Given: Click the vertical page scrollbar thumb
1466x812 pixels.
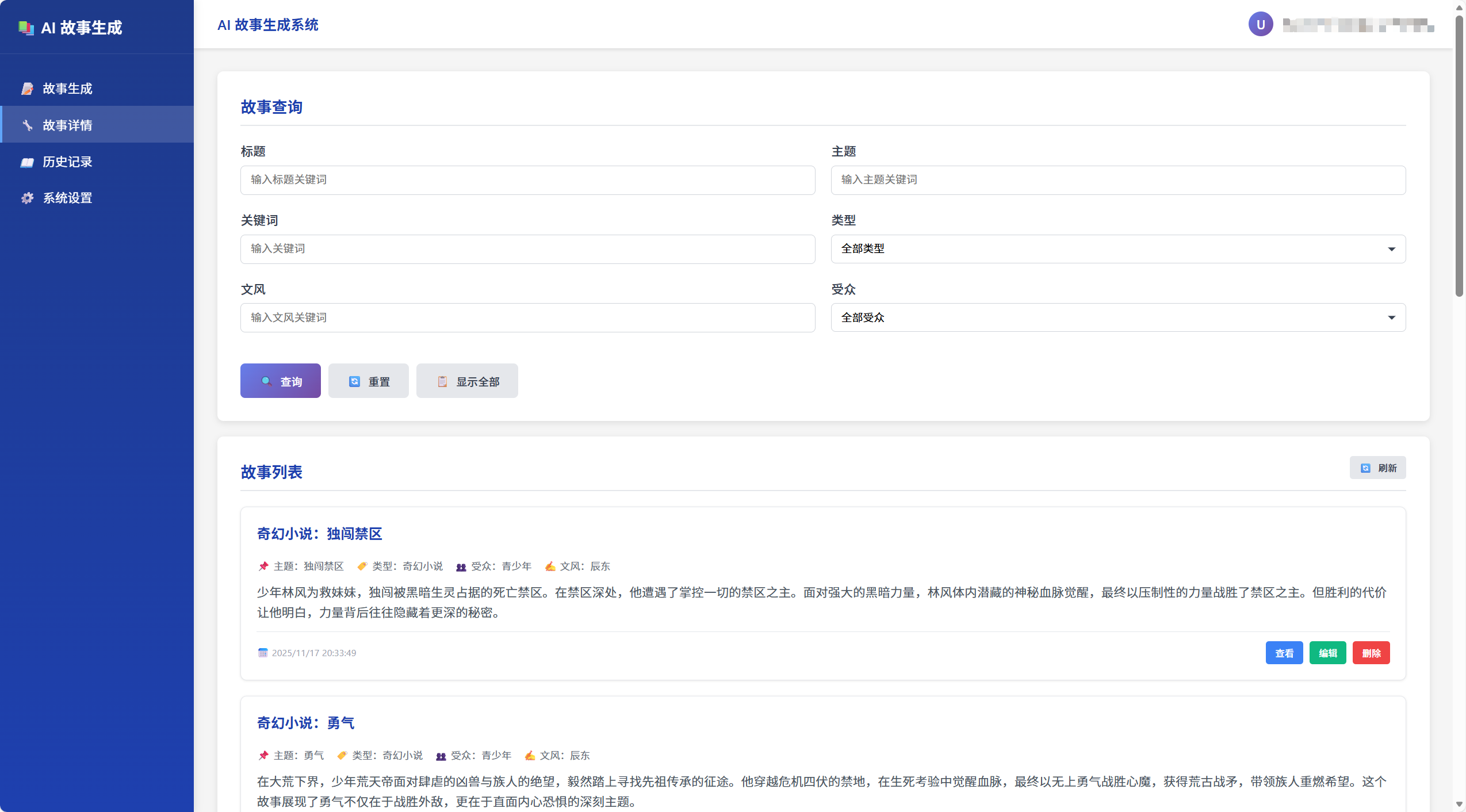Looking at the screenshot, I should tap(1459, 155).
